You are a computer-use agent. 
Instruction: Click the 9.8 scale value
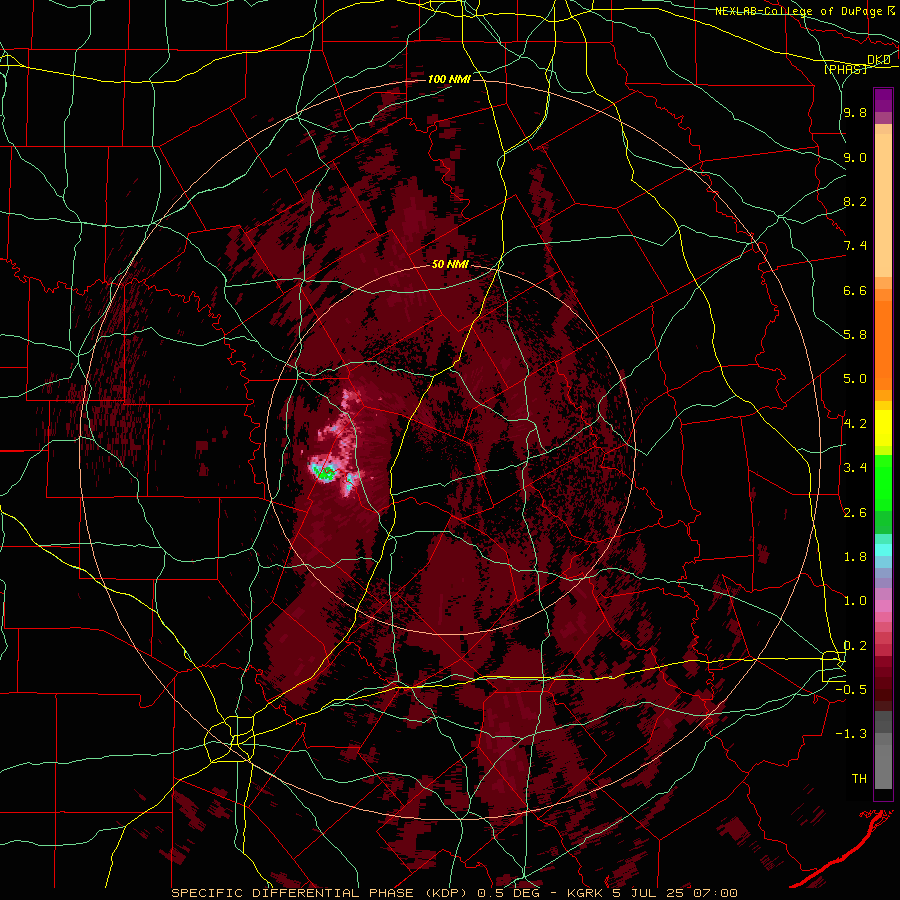click(x=855, y=113)
